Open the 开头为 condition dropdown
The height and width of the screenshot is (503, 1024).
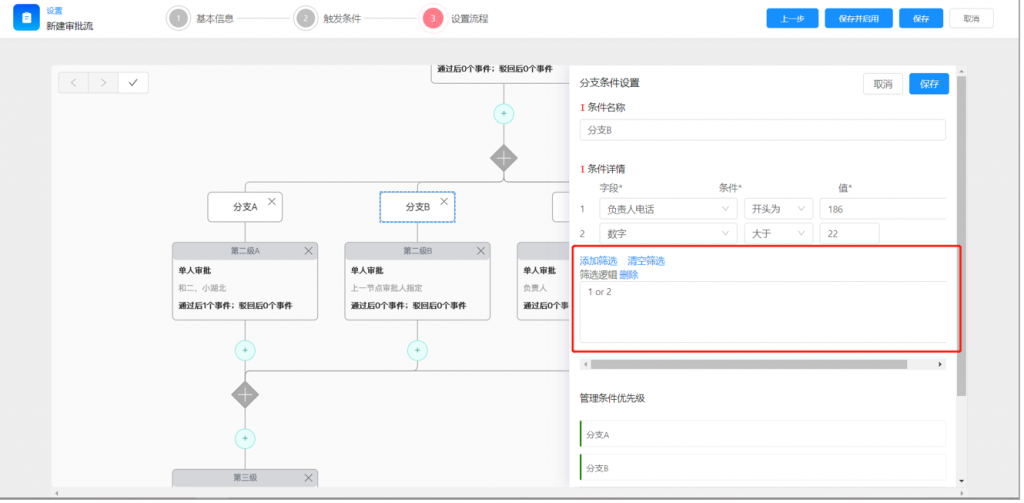pyautogui.click(x=776, y=209)
